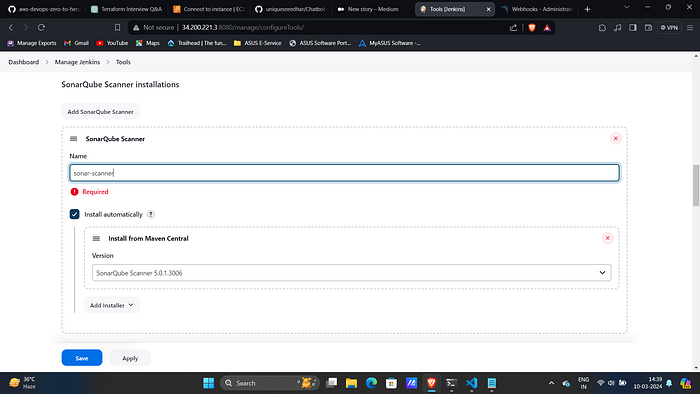Open Windows Start menu
Screen dimensions: 700x394
click(208, 383)
